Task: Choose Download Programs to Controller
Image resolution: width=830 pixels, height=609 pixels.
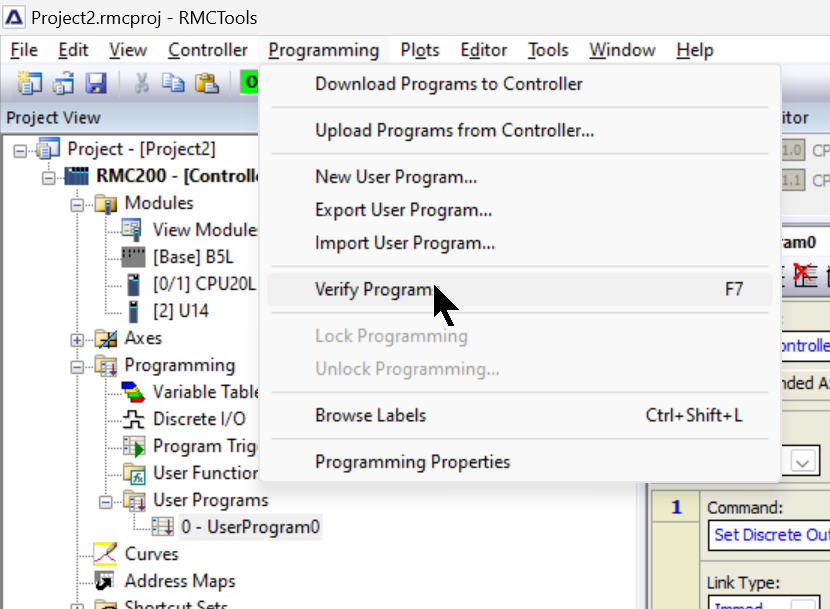Action: (x=520, y=84)
